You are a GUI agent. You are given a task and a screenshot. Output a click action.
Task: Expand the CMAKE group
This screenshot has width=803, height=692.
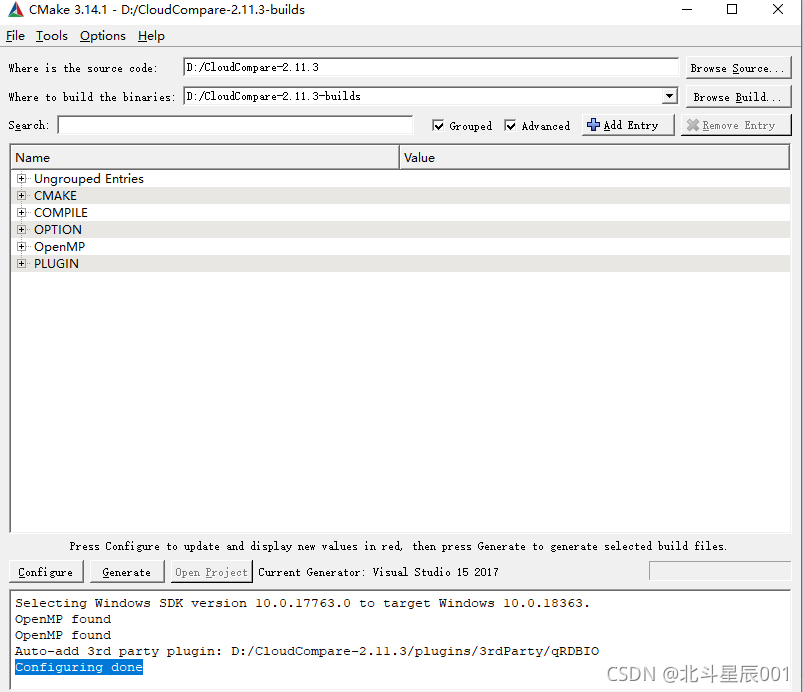coord(22,195)
